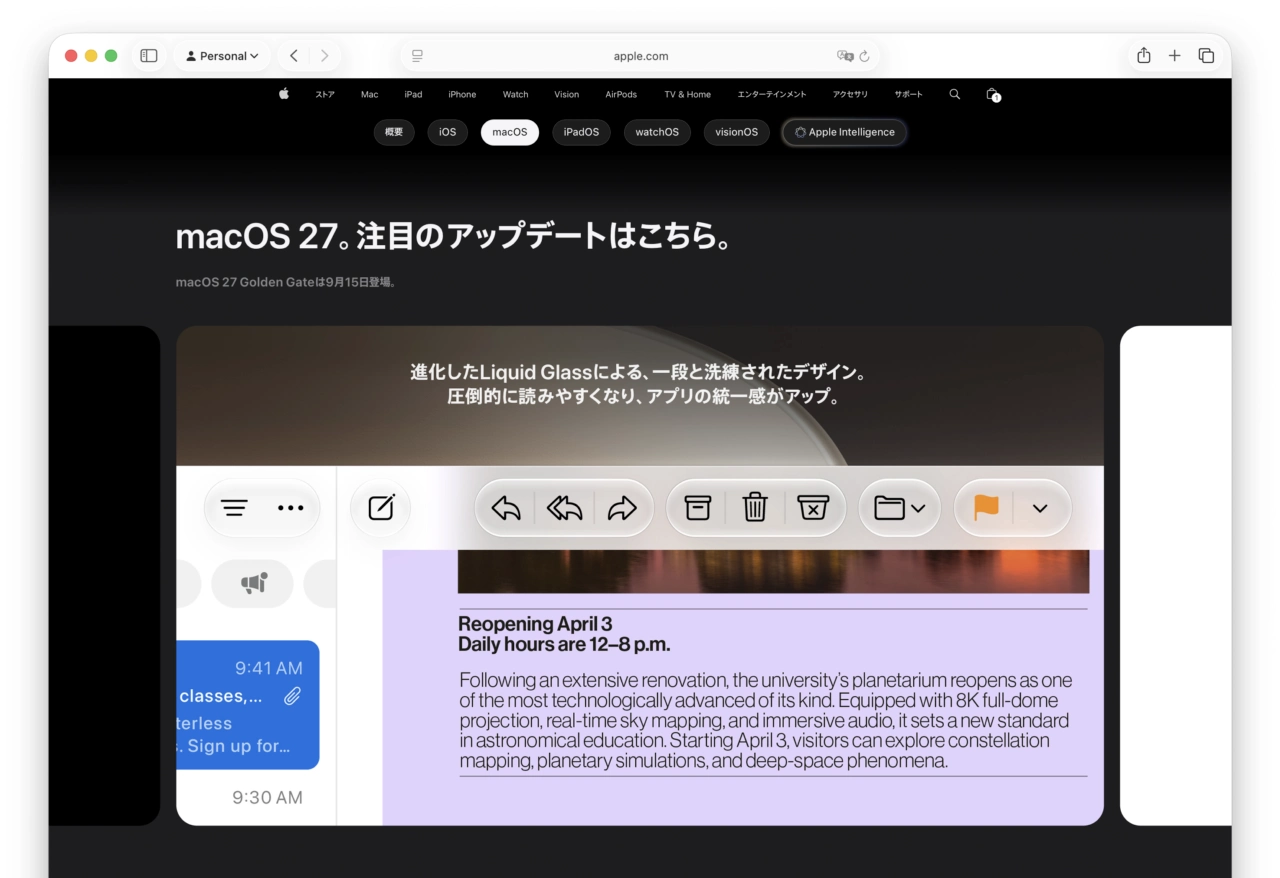Click the Reply arrow icon

click(506, 508)
